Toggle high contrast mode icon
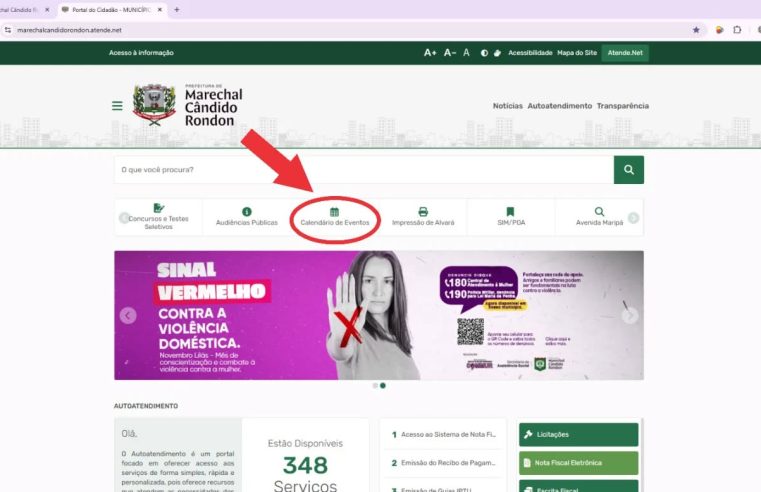The image size is (761, 492). (484, 53)
